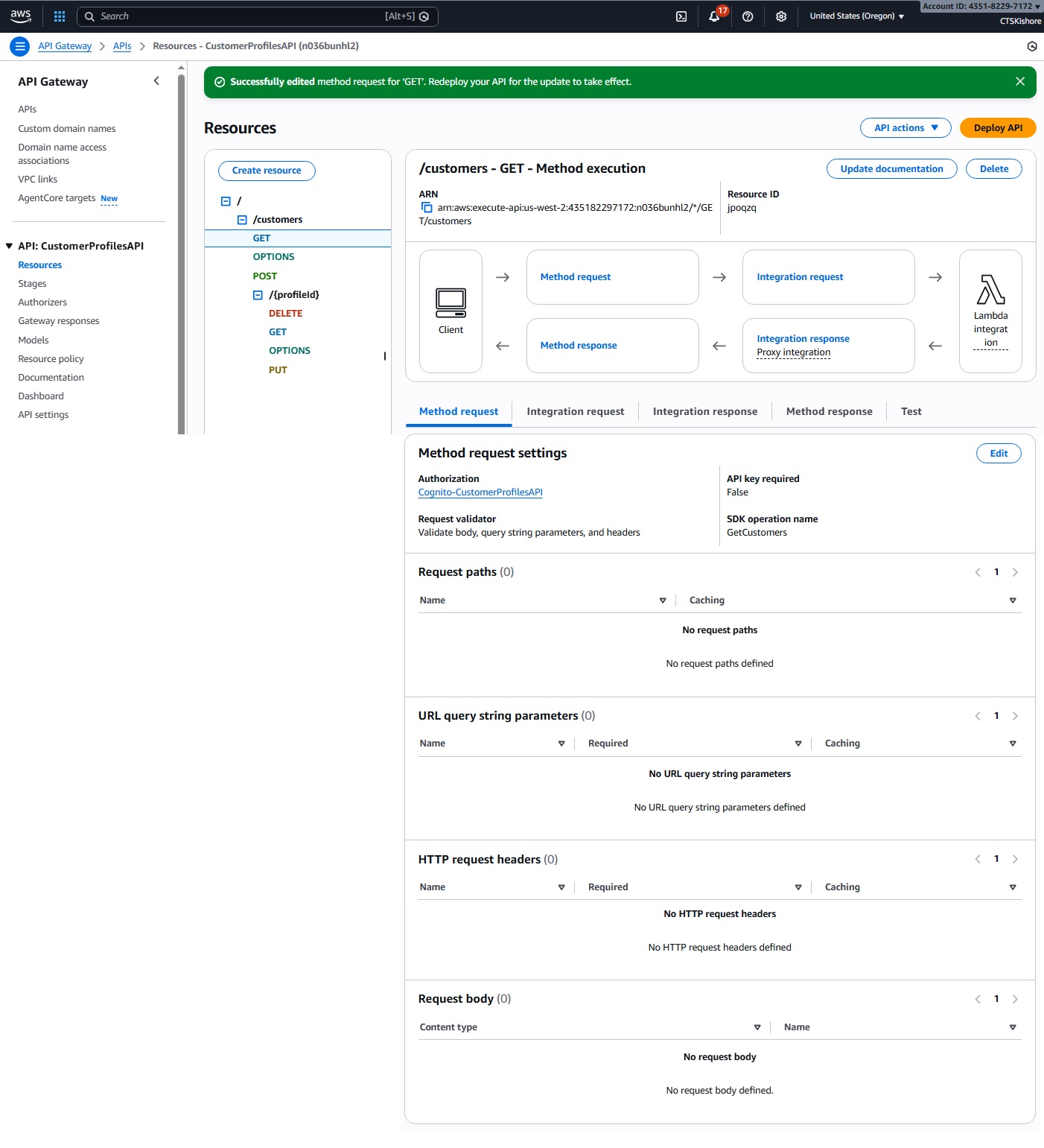This screenshot has height=1148, width=1044.
Task: Click the hamburger menu icon
Action: (x=20, y=46)
